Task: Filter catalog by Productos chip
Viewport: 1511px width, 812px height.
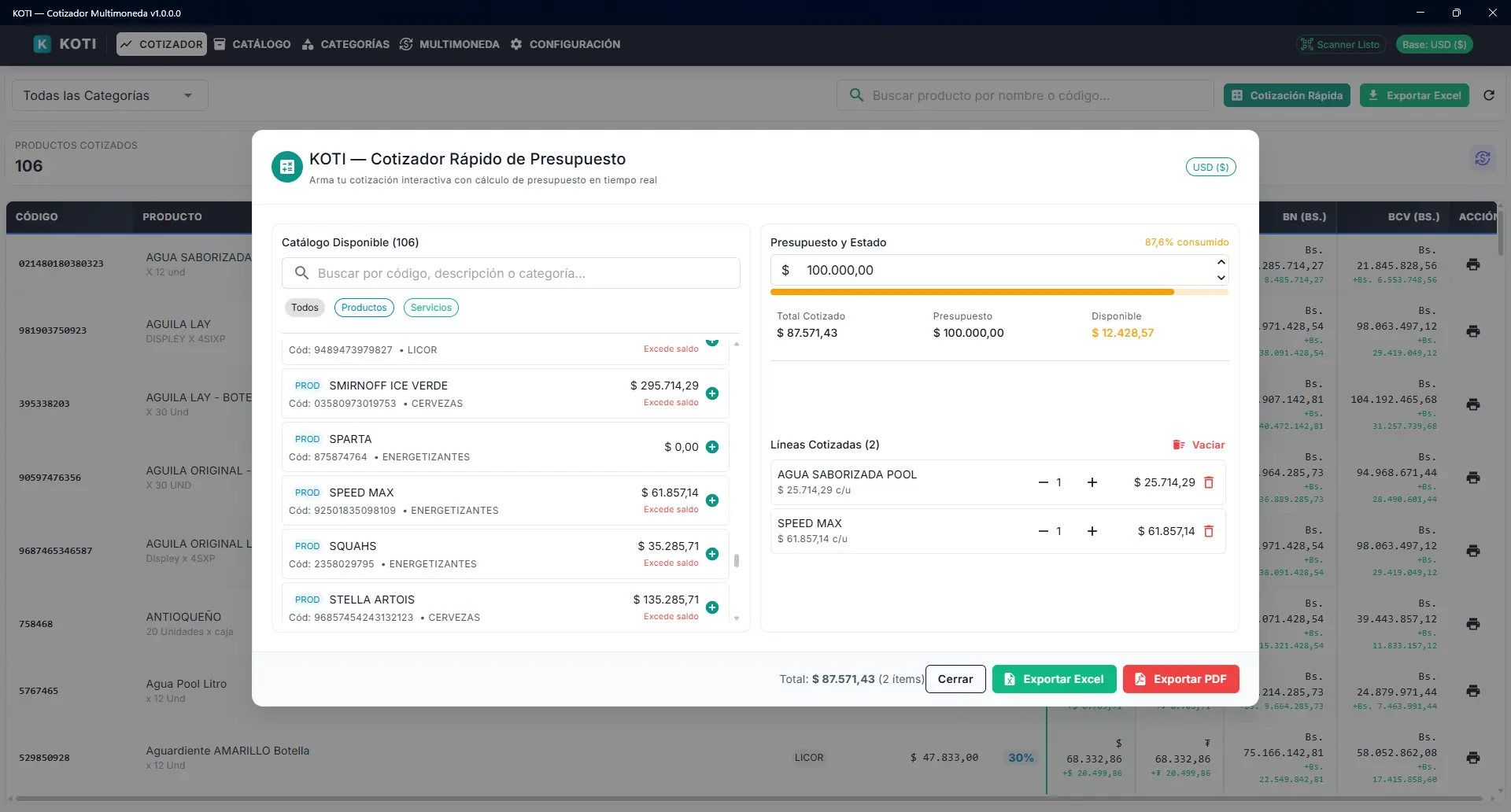Action: [x=364, y=308]
